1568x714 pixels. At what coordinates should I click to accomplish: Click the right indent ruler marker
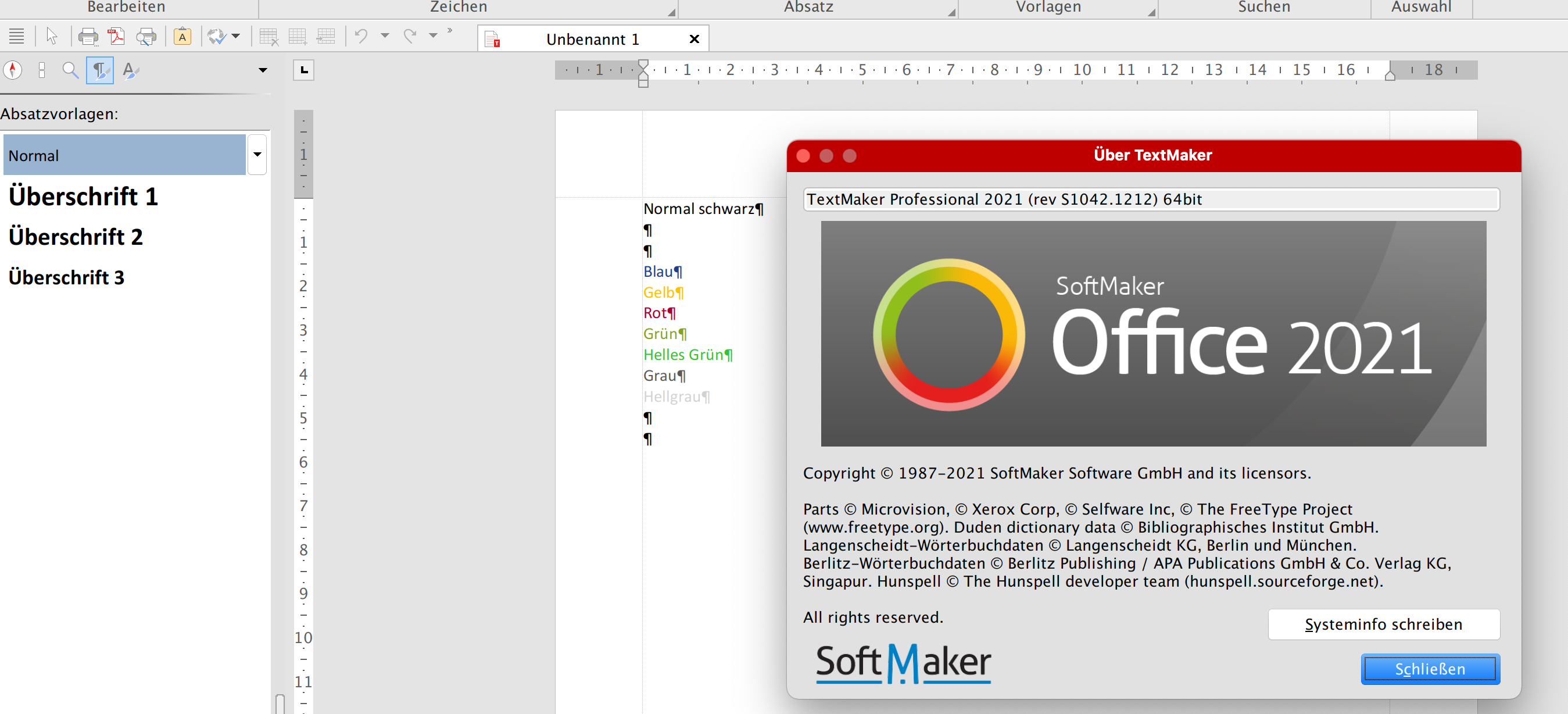tap(1390, 76)
